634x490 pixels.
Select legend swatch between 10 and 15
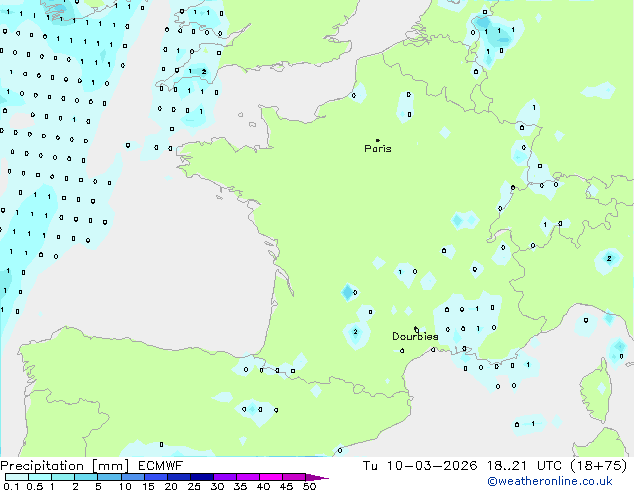tap(132, 477)
